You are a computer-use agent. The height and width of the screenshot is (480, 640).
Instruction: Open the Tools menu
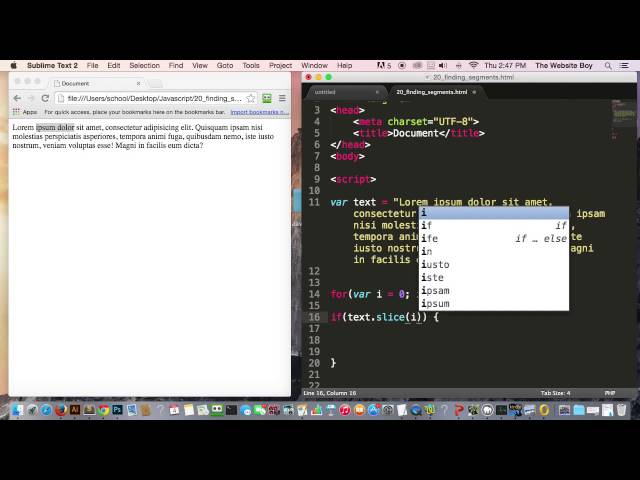click(251, 65)
